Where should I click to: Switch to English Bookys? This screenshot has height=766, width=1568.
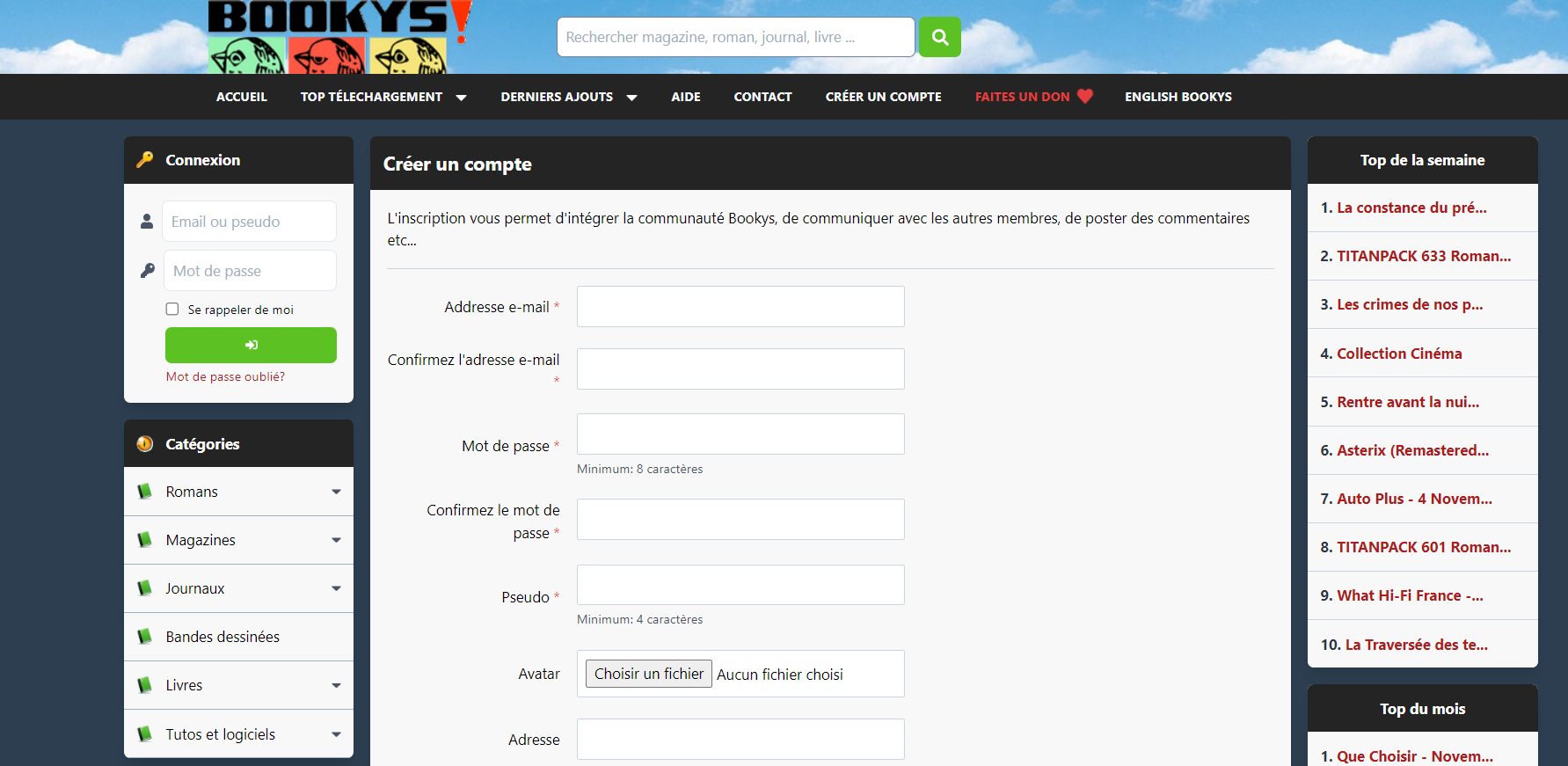[1178, 97]
